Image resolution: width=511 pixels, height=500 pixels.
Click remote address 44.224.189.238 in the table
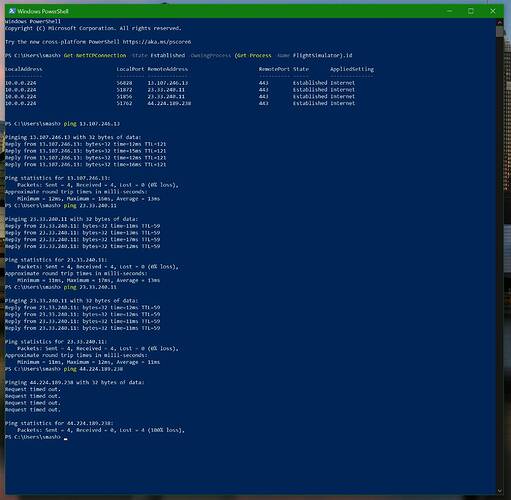169,103
